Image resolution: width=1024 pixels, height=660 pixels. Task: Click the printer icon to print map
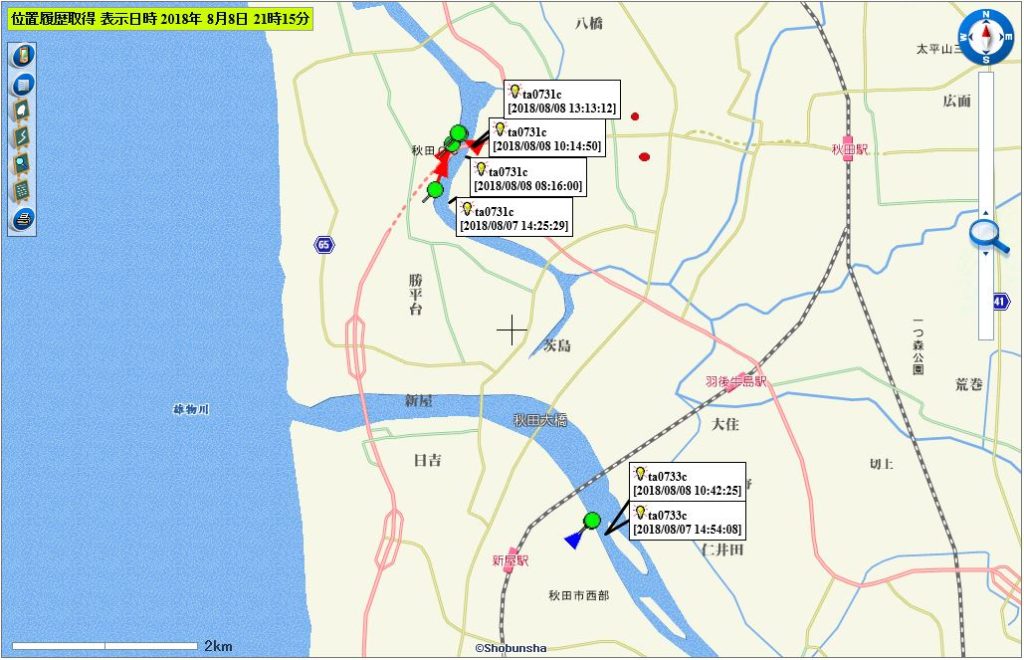tap(22, 218)
